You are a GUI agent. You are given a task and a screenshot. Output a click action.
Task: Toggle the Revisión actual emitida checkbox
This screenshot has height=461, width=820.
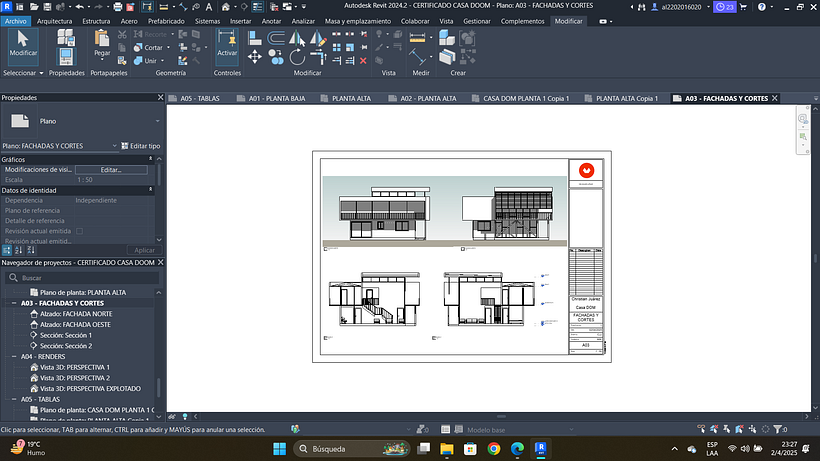(x=79, y=231)
